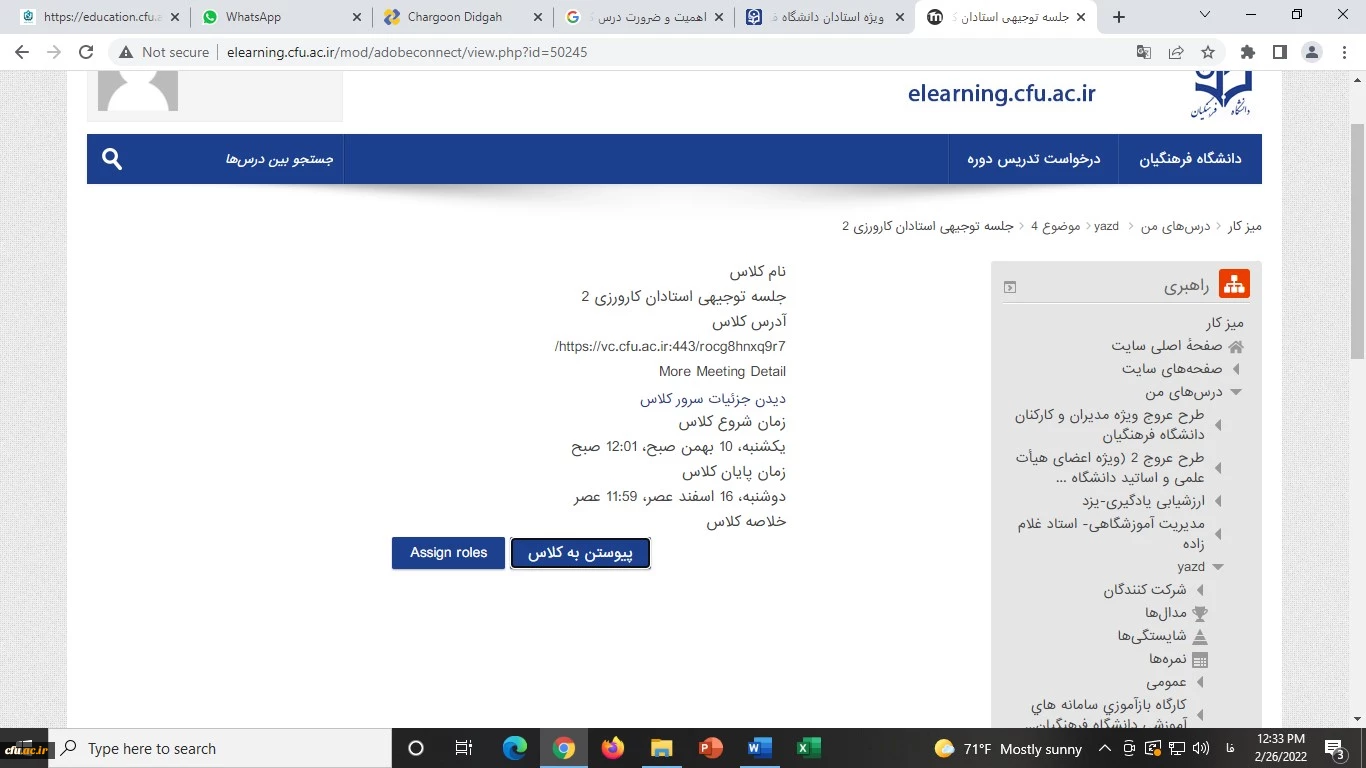
Task: Launch Excel from the taskbar
Action: pyautogui.click(x=808, y=748)
